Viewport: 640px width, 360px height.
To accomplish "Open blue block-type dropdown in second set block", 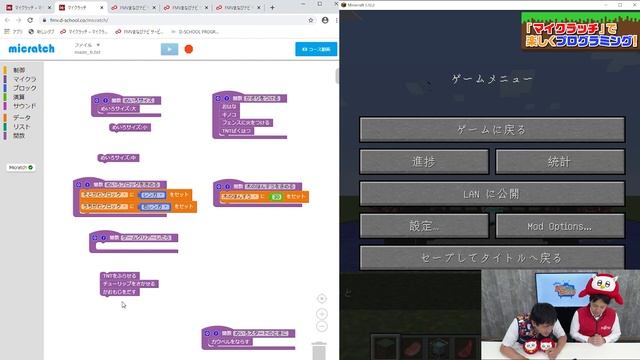I will point(155,207).
